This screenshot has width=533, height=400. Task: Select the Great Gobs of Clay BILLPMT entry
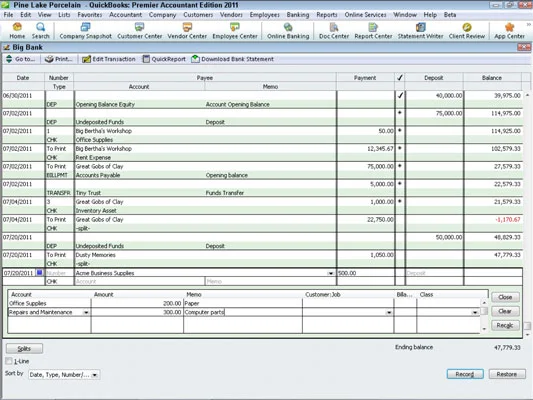point(262,171)
